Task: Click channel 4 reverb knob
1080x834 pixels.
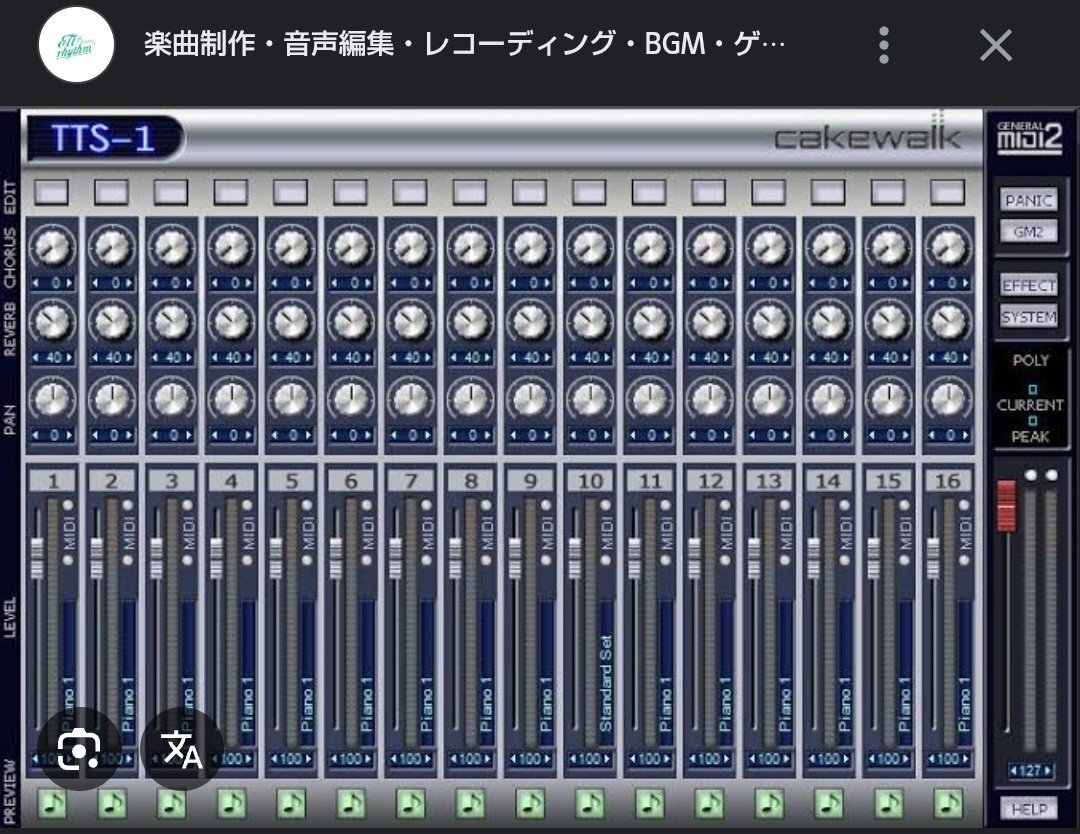Action: pyautogui.click(x=231, y=321)
